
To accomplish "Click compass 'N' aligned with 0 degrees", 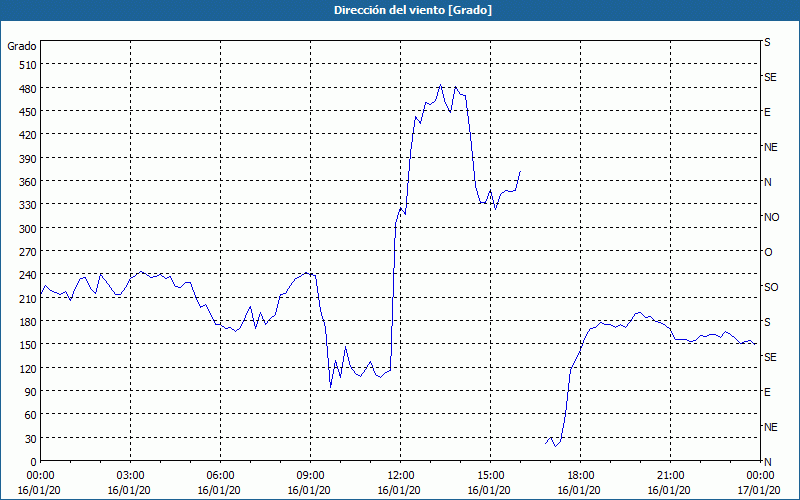I will pyautogui.click(x=767, y=462).
